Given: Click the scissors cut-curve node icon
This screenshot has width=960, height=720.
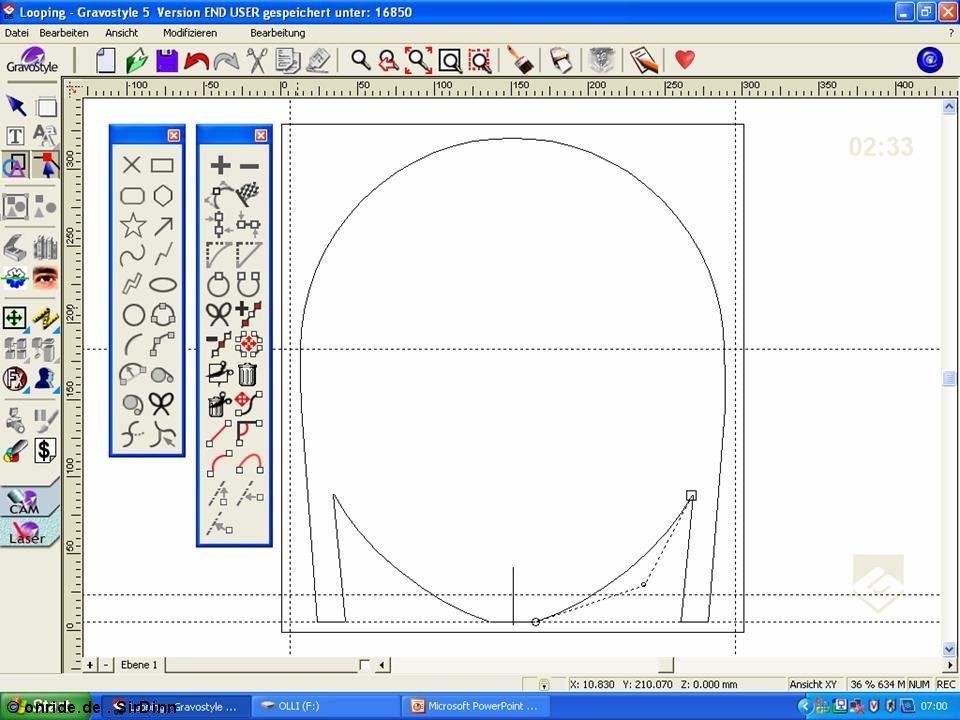Looking at the screenshot, I should (219, 314).
